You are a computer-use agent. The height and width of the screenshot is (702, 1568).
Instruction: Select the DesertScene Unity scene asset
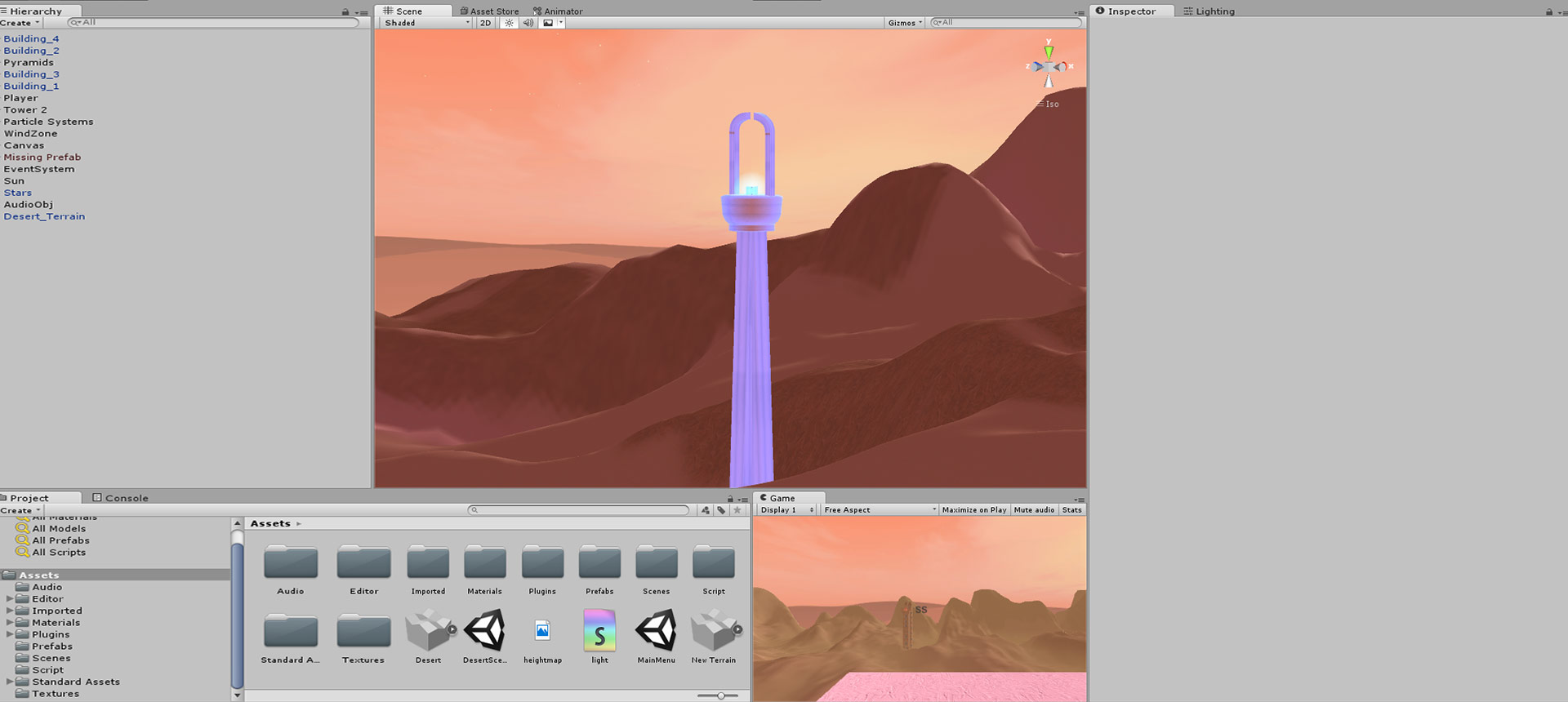485,631
